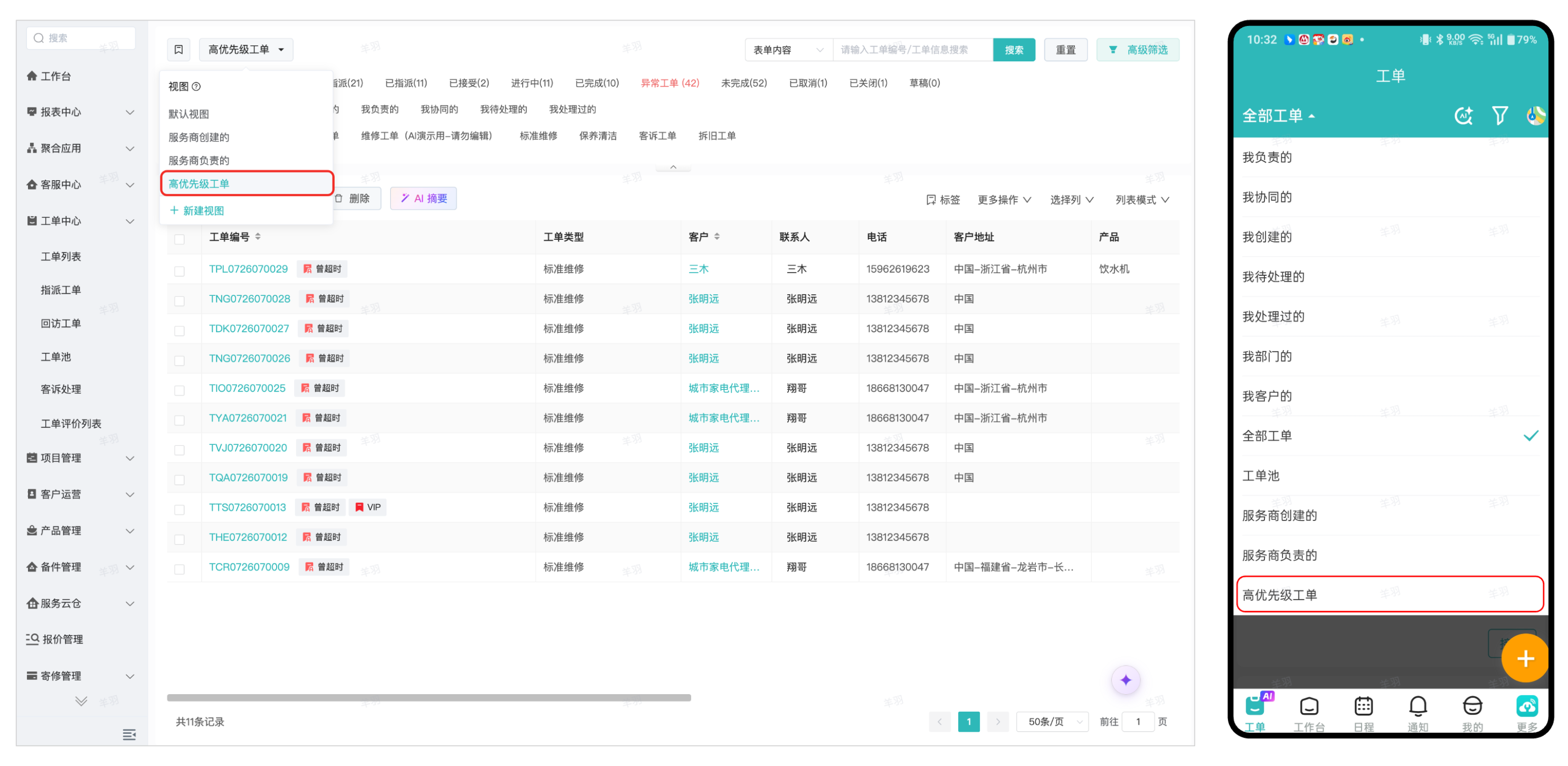Click the 产品管理 sidebar icon
1568x766 pixels.
point(32,531)
